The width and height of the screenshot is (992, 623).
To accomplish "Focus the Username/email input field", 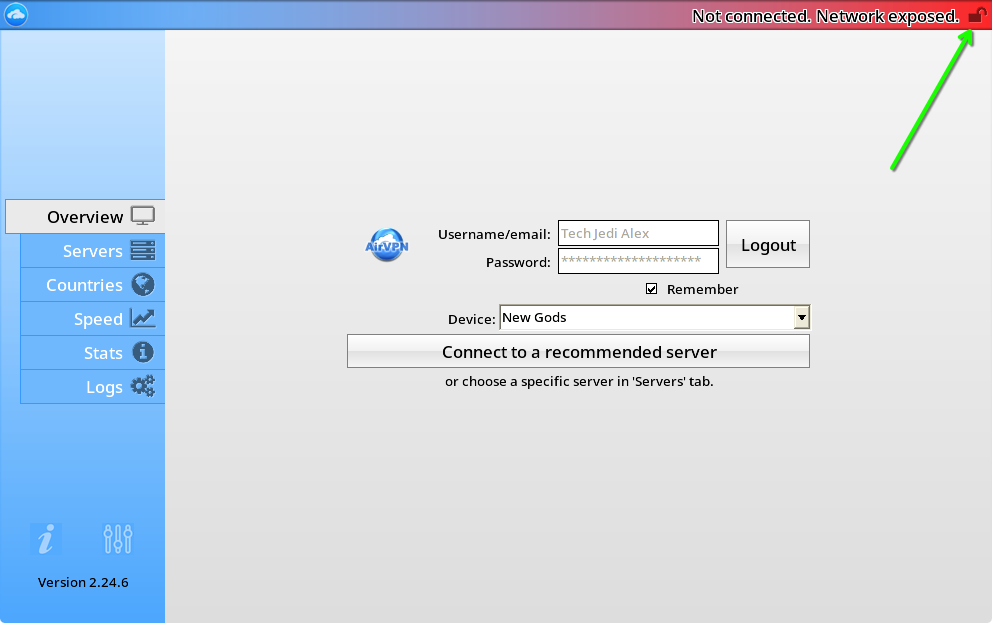I will pos(637,234).
